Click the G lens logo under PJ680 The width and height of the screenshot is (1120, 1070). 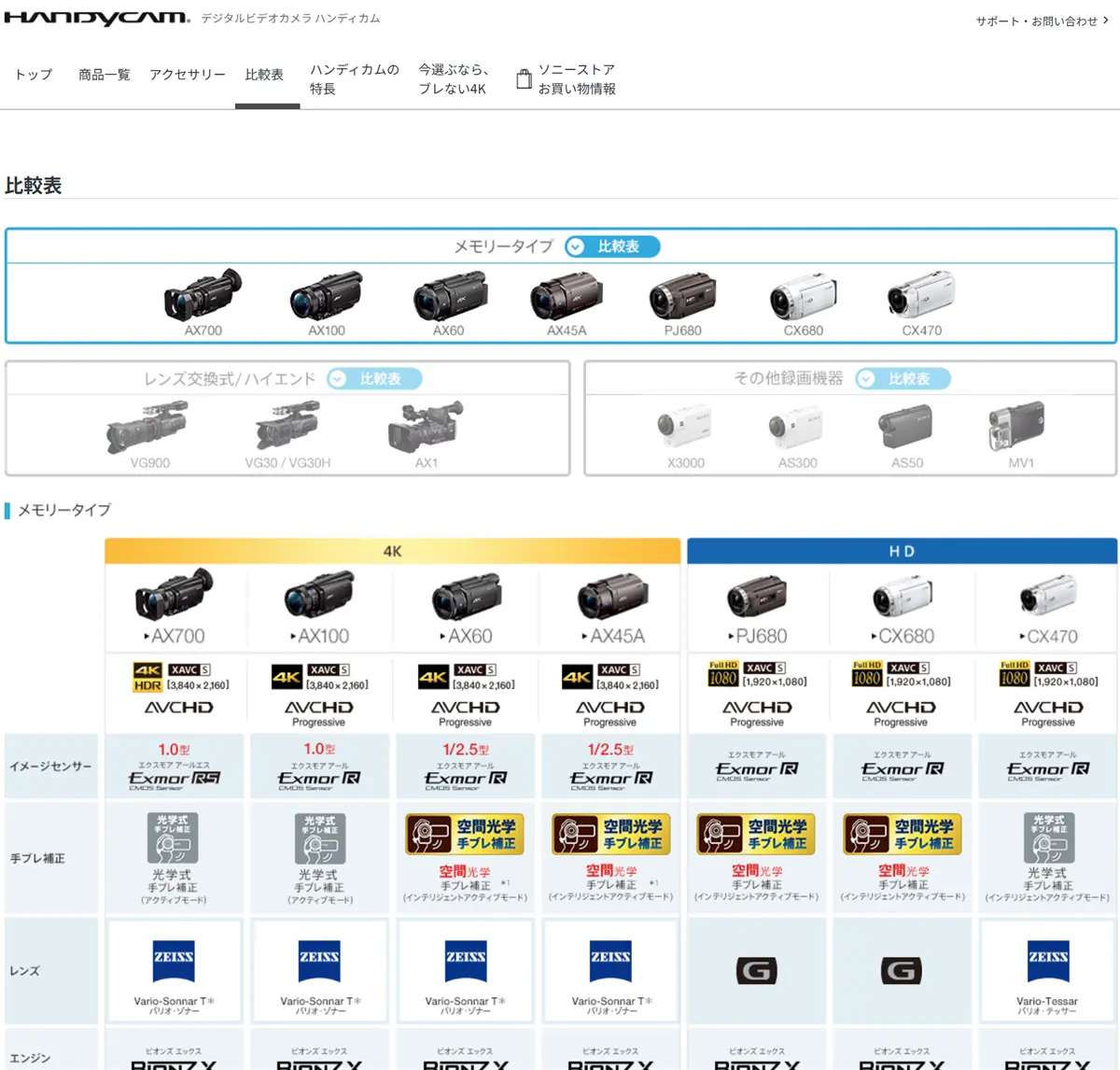tap(756, 971)
